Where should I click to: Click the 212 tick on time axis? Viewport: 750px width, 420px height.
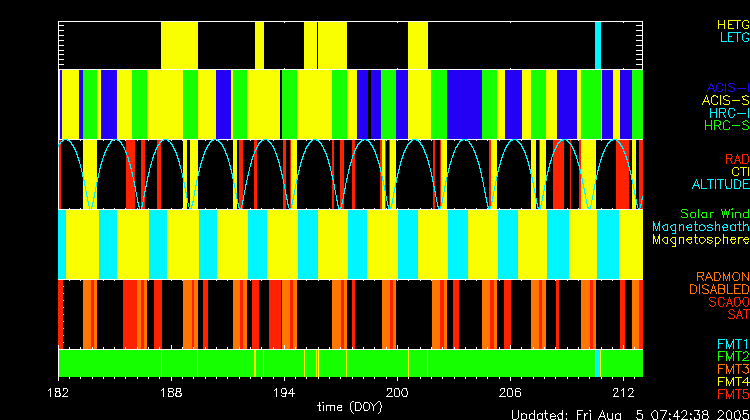(x=623, y=394)
